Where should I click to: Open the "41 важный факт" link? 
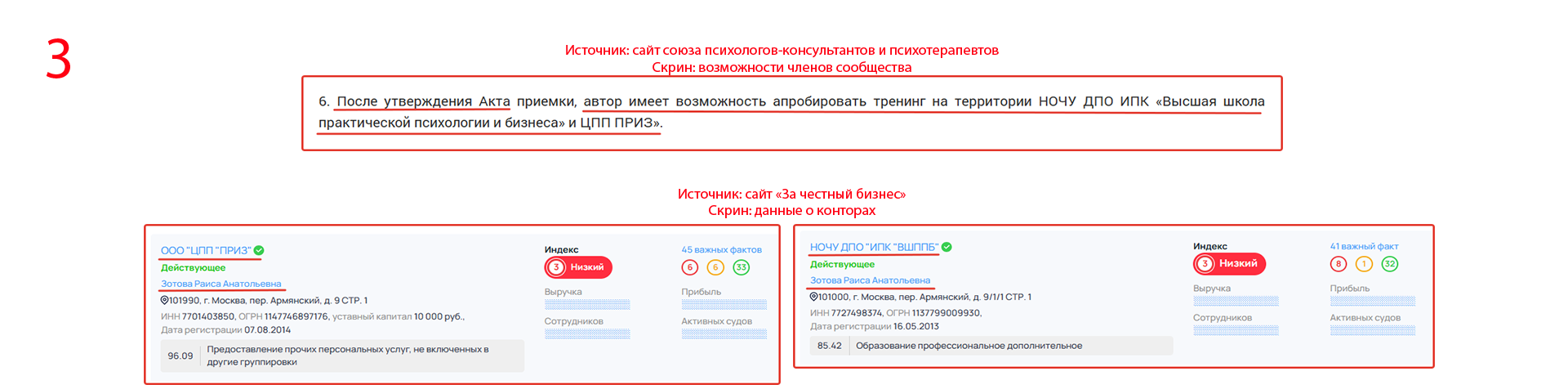1364,246
